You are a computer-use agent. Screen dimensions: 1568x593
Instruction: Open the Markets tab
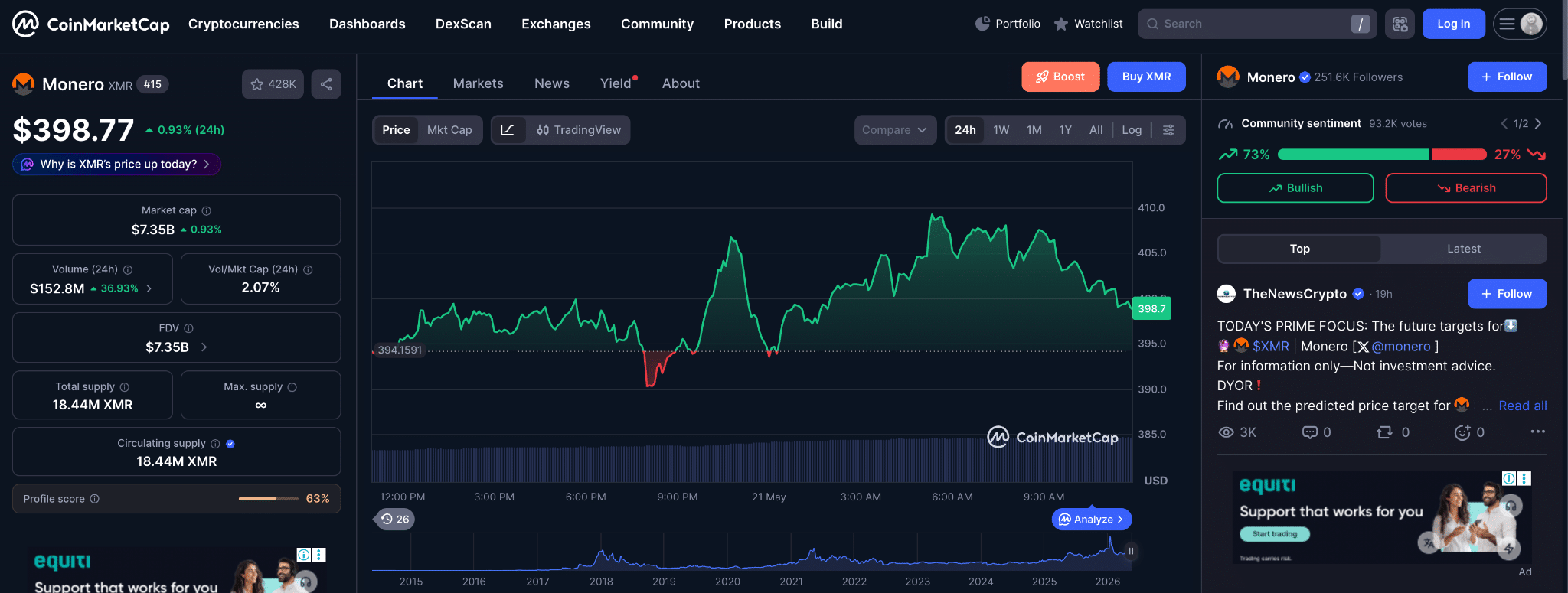(479, 83)
